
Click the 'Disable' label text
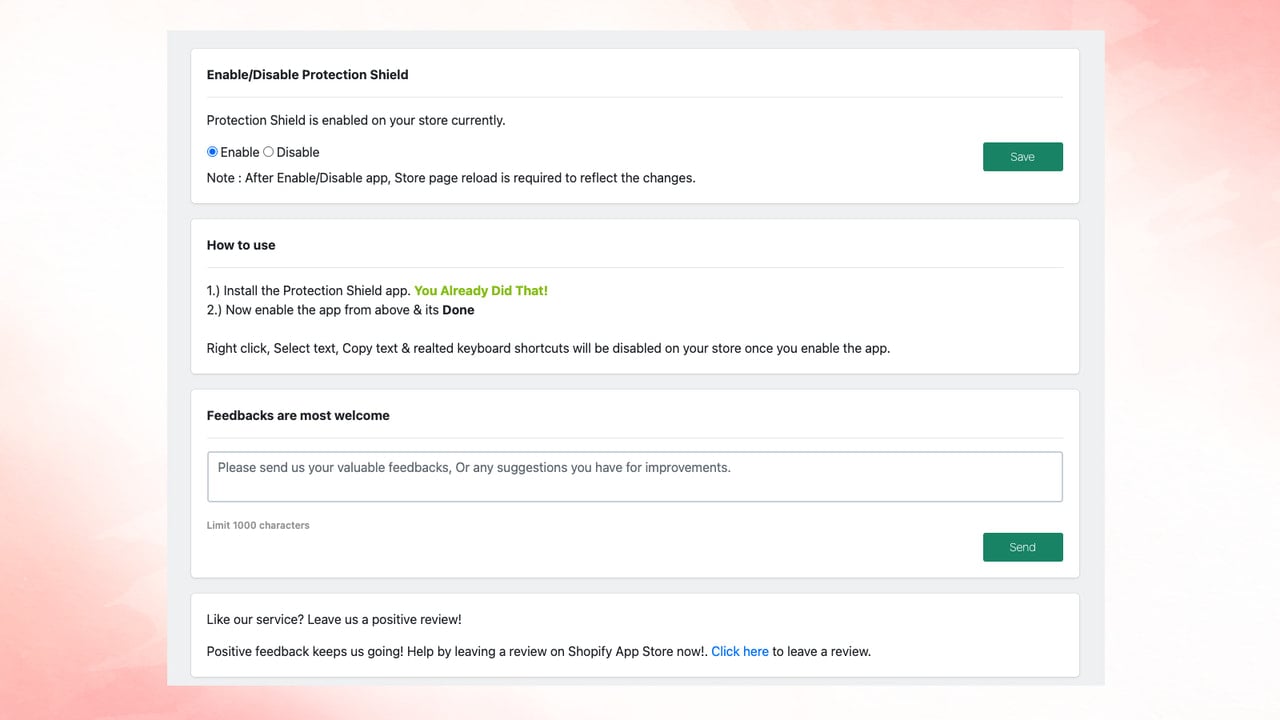298,152
